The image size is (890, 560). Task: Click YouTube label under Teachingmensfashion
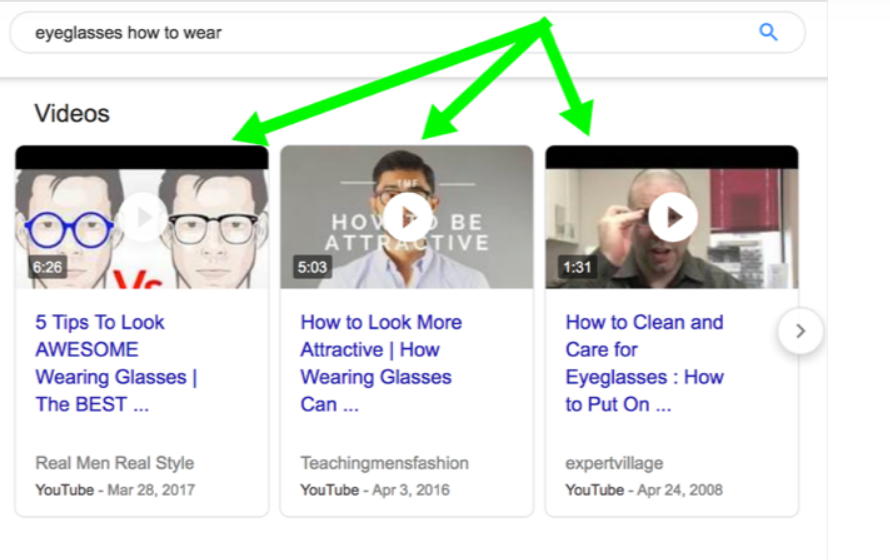pos(329,490)
